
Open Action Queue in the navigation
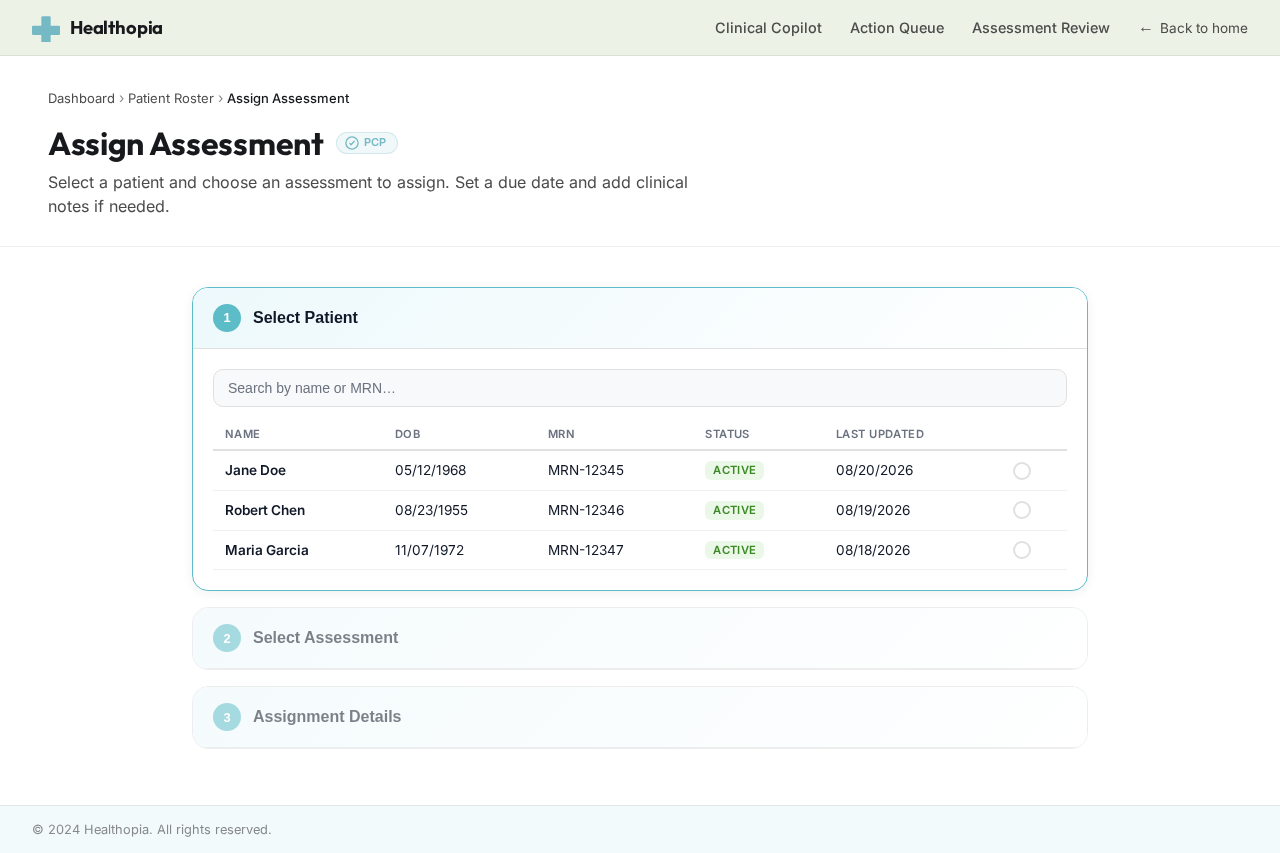(x=897, y=28)
